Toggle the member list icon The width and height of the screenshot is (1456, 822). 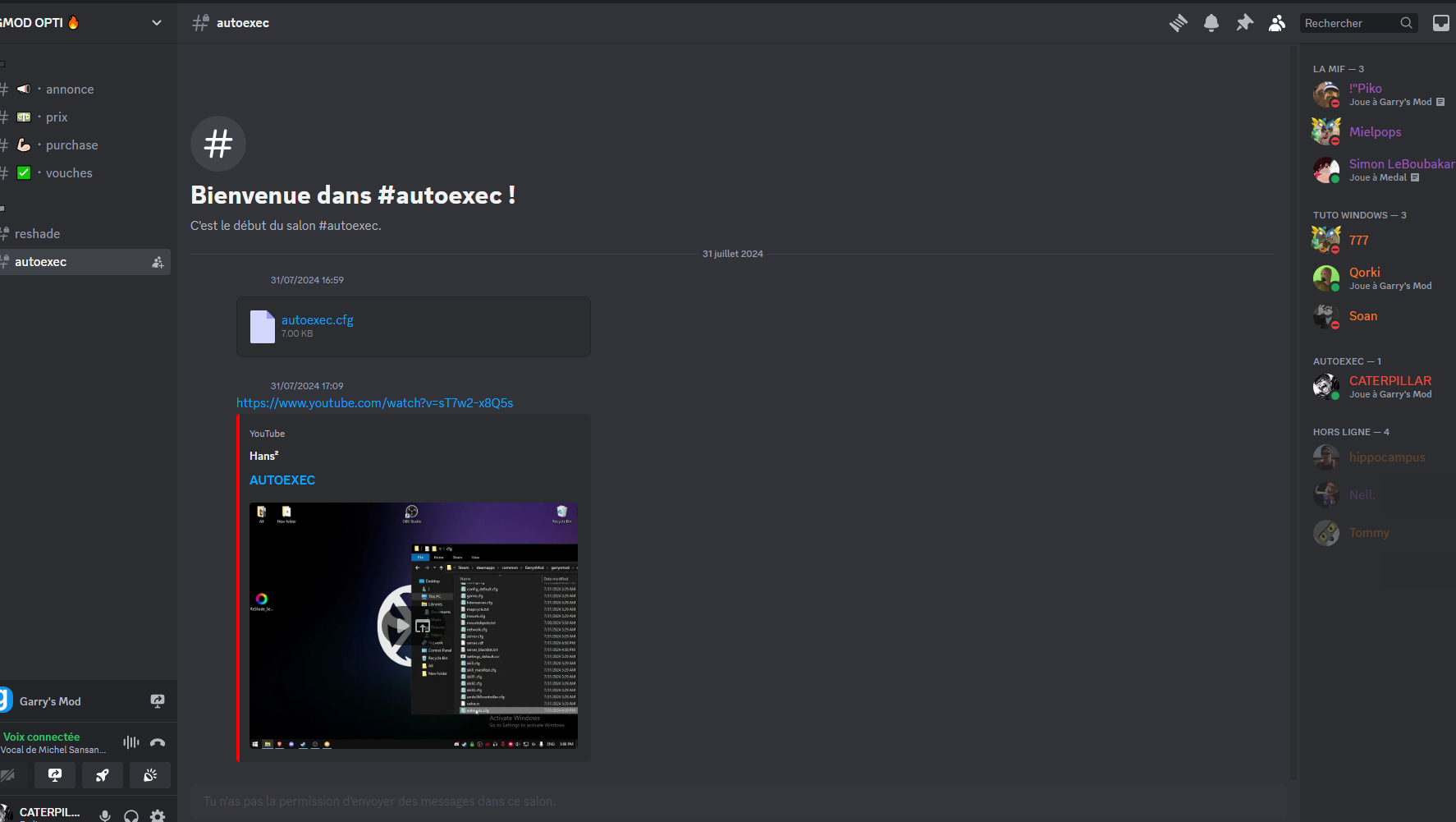[x=1277, y=23]
